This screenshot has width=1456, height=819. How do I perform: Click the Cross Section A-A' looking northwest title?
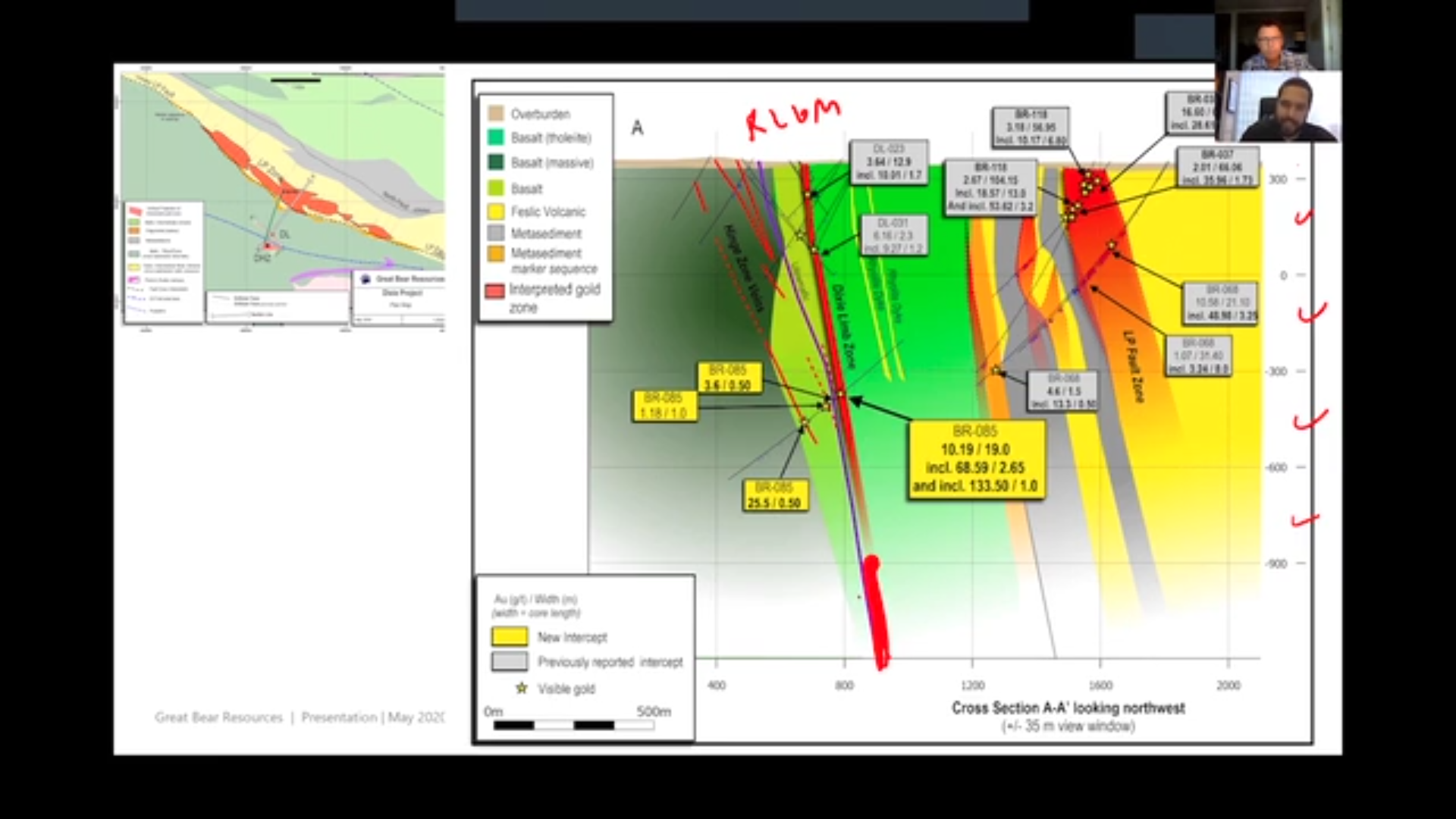1068,708
